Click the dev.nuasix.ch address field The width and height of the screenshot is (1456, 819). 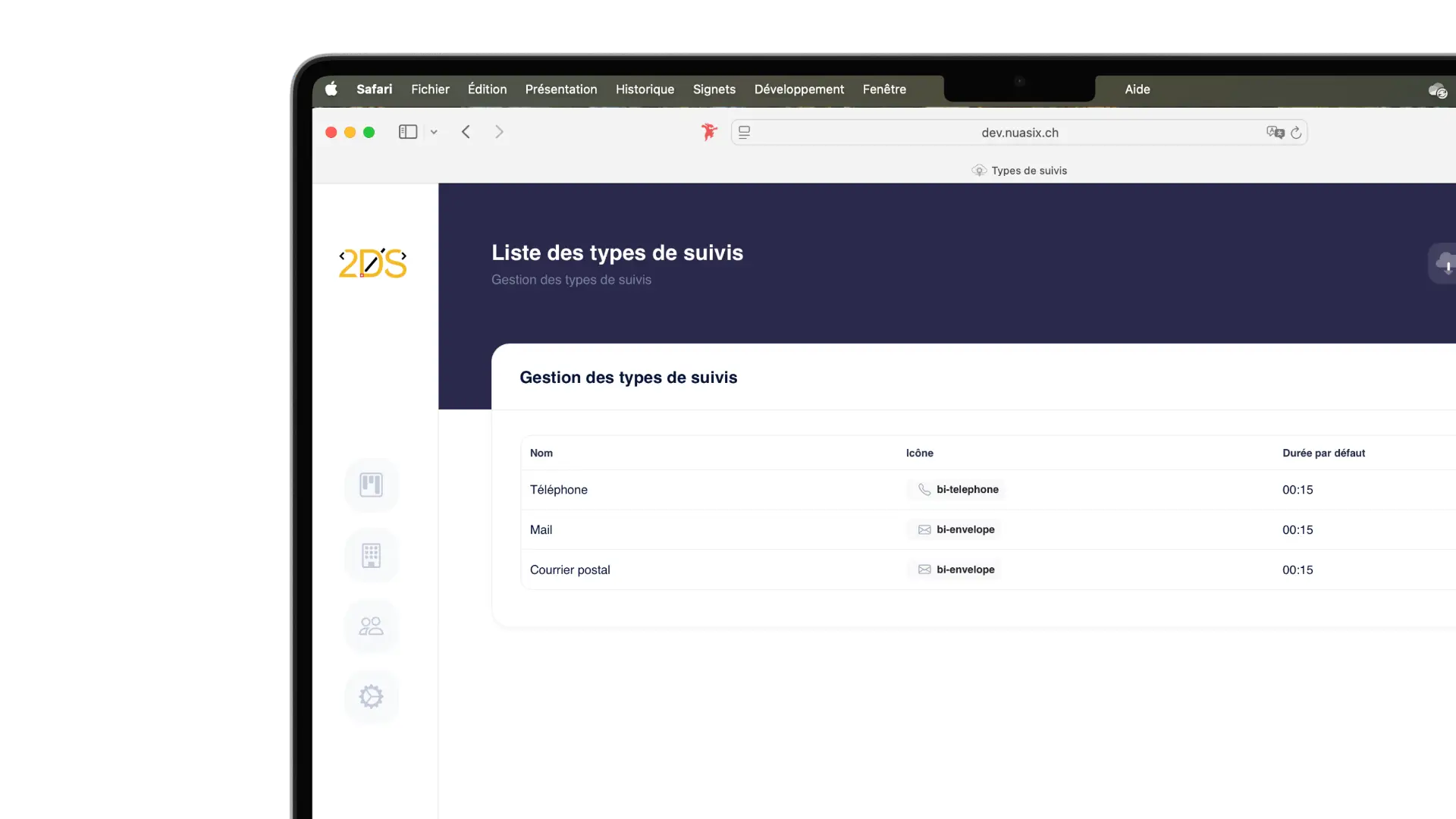1020,133
